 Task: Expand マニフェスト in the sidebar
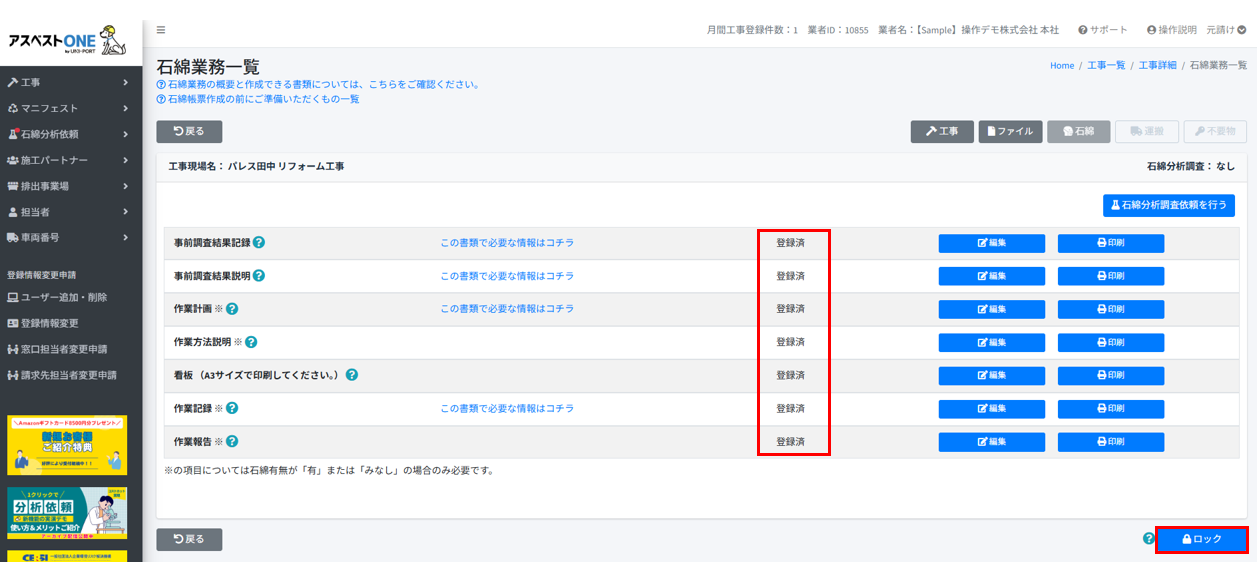click(68, 108)
